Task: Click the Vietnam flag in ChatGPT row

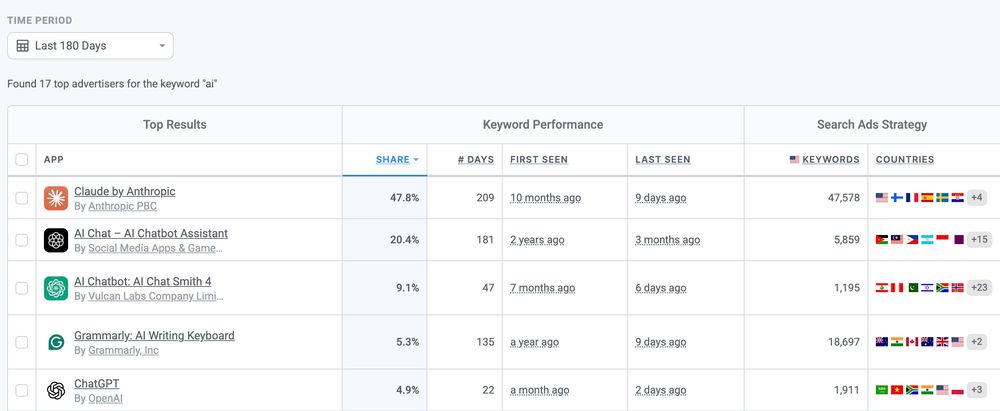Action: click(x=897, y=389)
